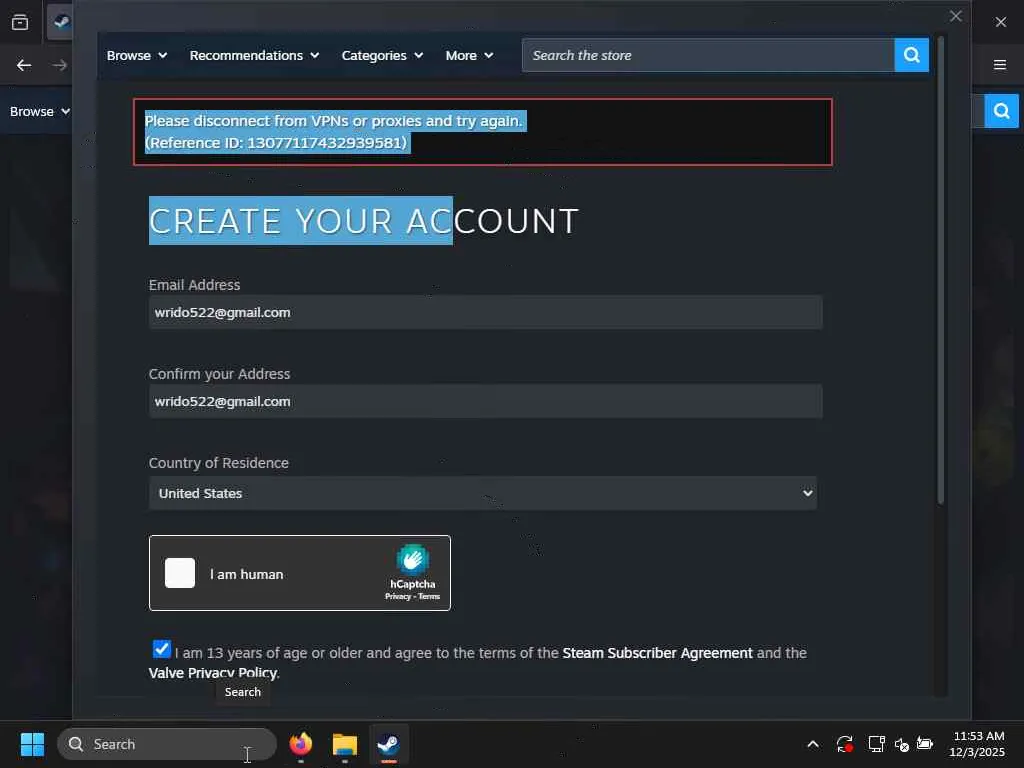This screenshot has height=768, width=1024.
Task: Click the Search the store field
Action: (708, 56)
